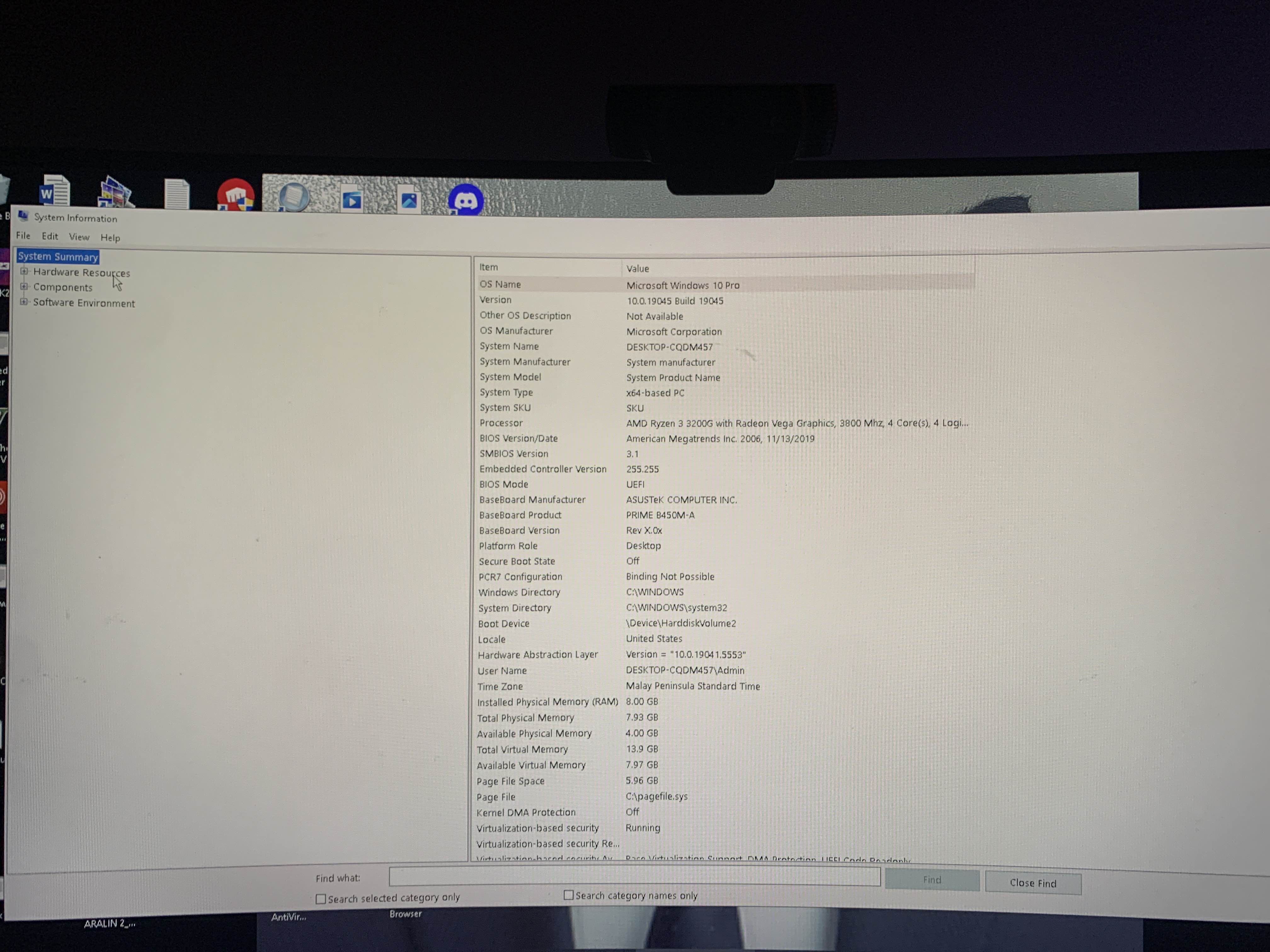Click the Find button
Screen dimensions: 1270x952
click(x=932, y=880)
